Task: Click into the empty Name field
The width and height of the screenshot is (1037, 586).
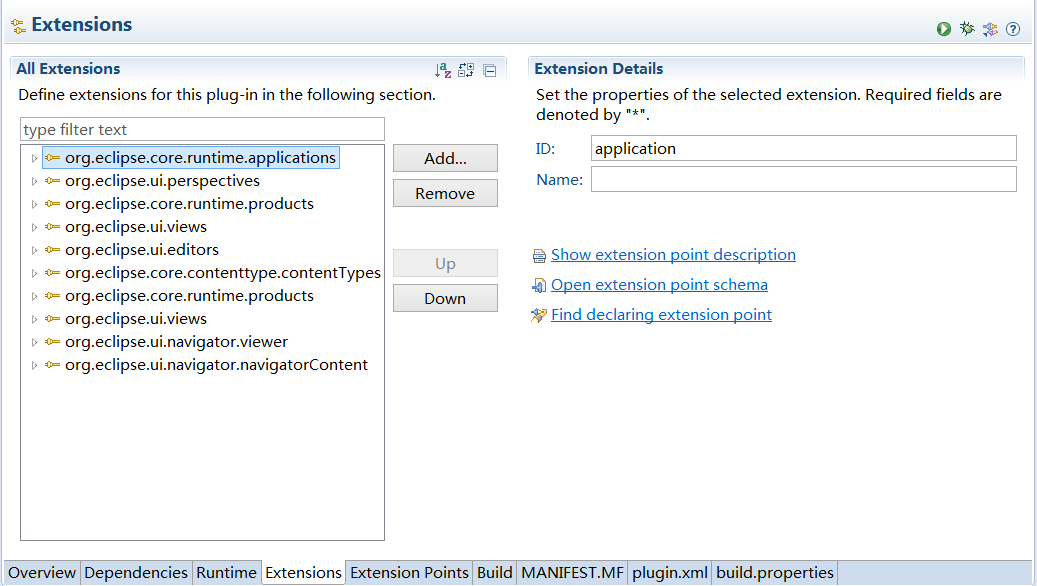Action: (x=804, y=179)
